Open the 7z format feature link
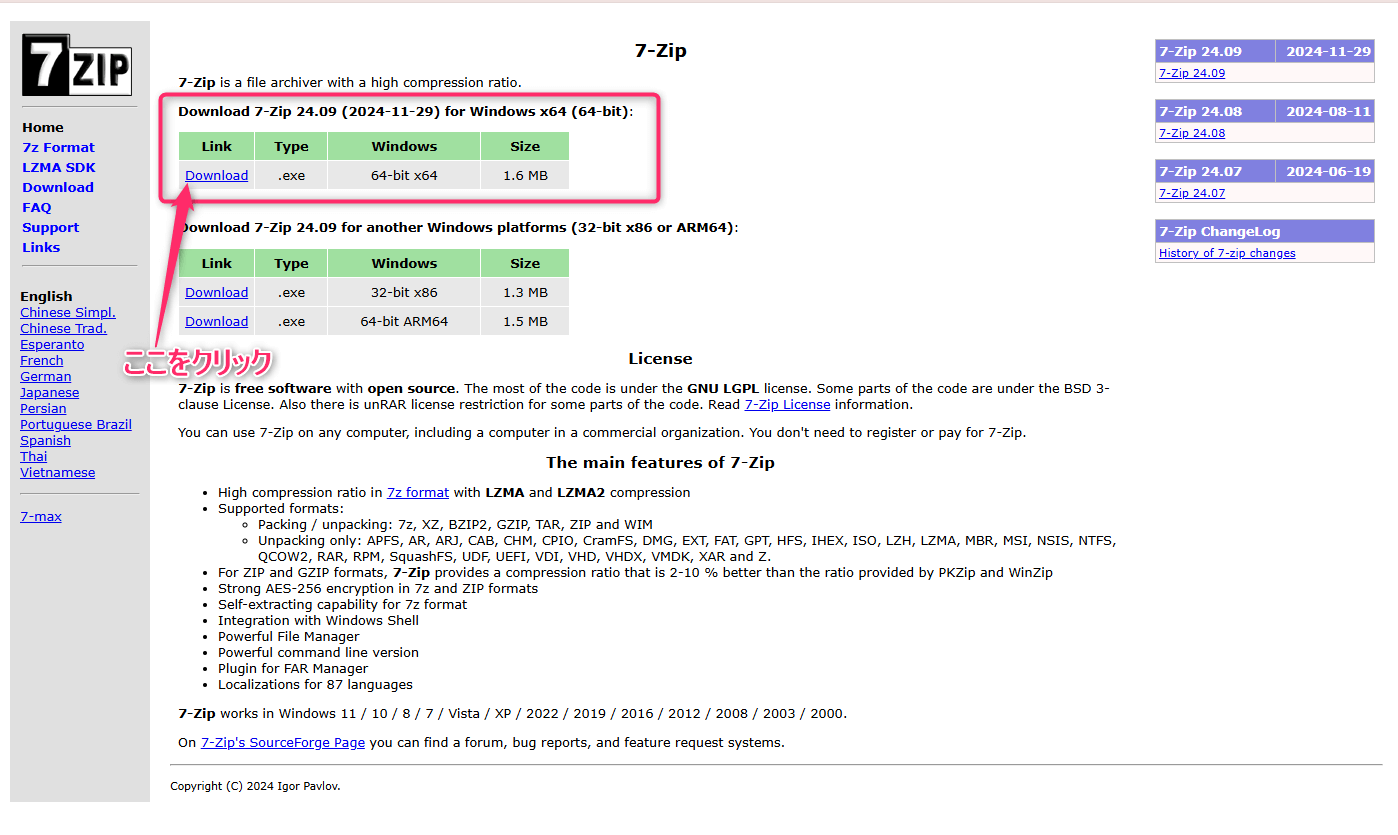 418,492
